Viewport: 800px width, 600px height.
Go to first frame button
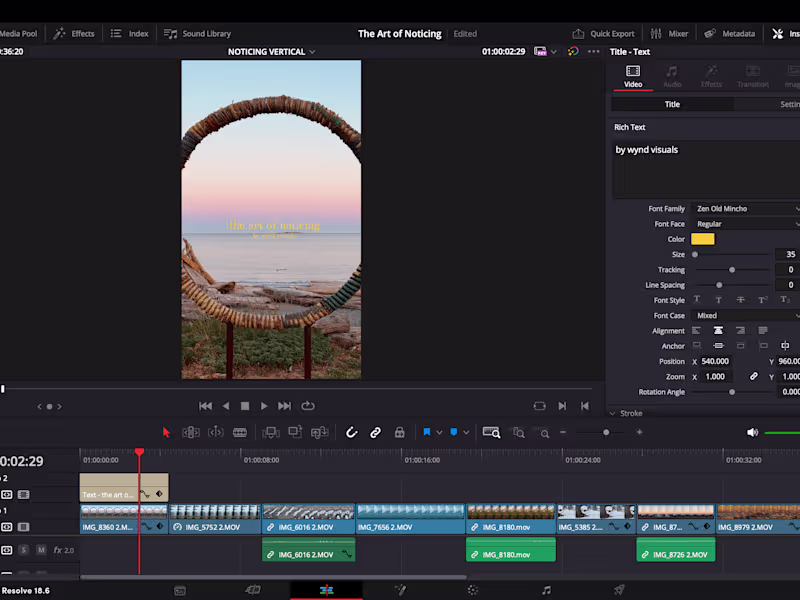tap(206, 406)
